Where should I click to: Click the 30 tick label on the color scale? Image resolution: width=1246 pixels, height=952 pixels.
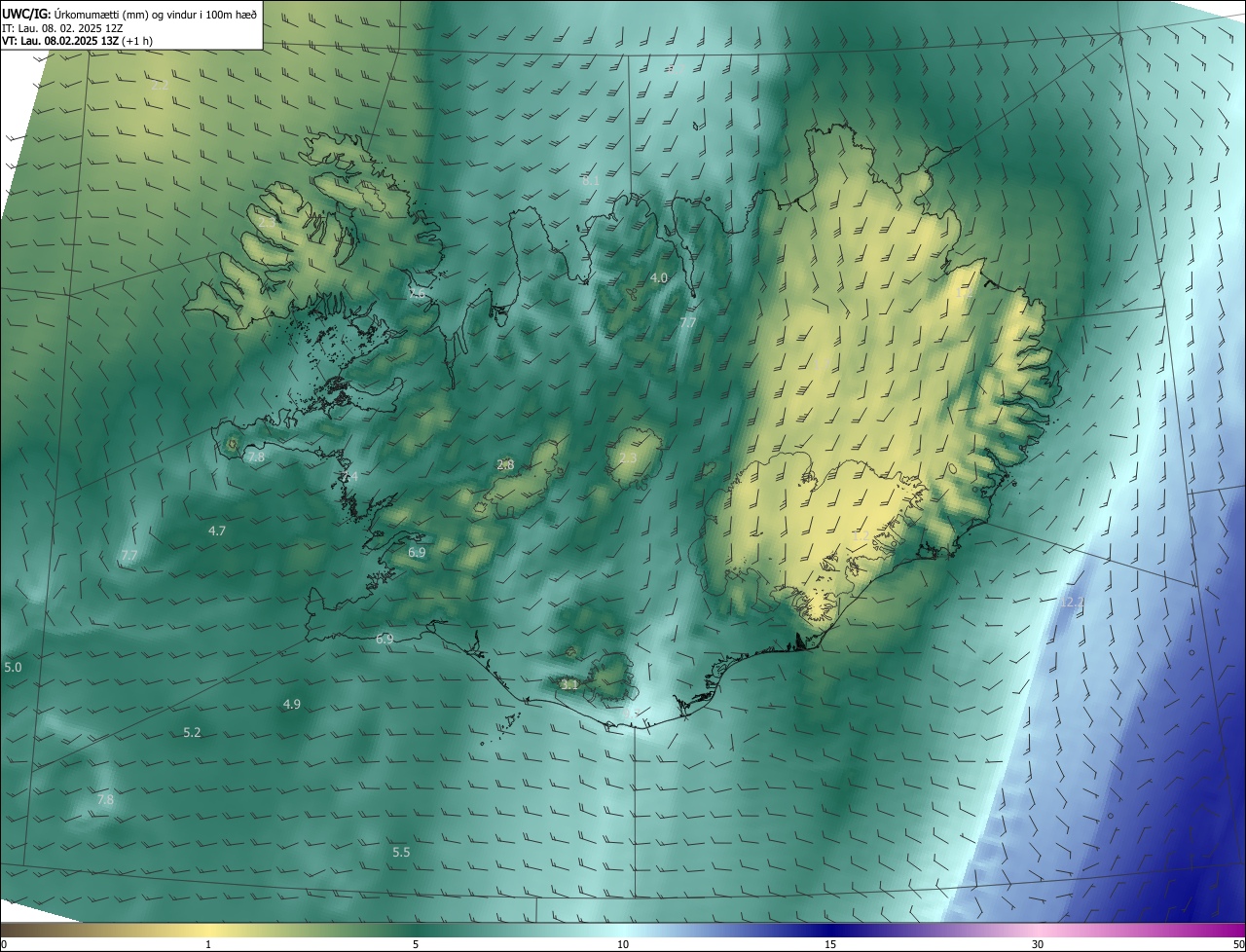1038,945
